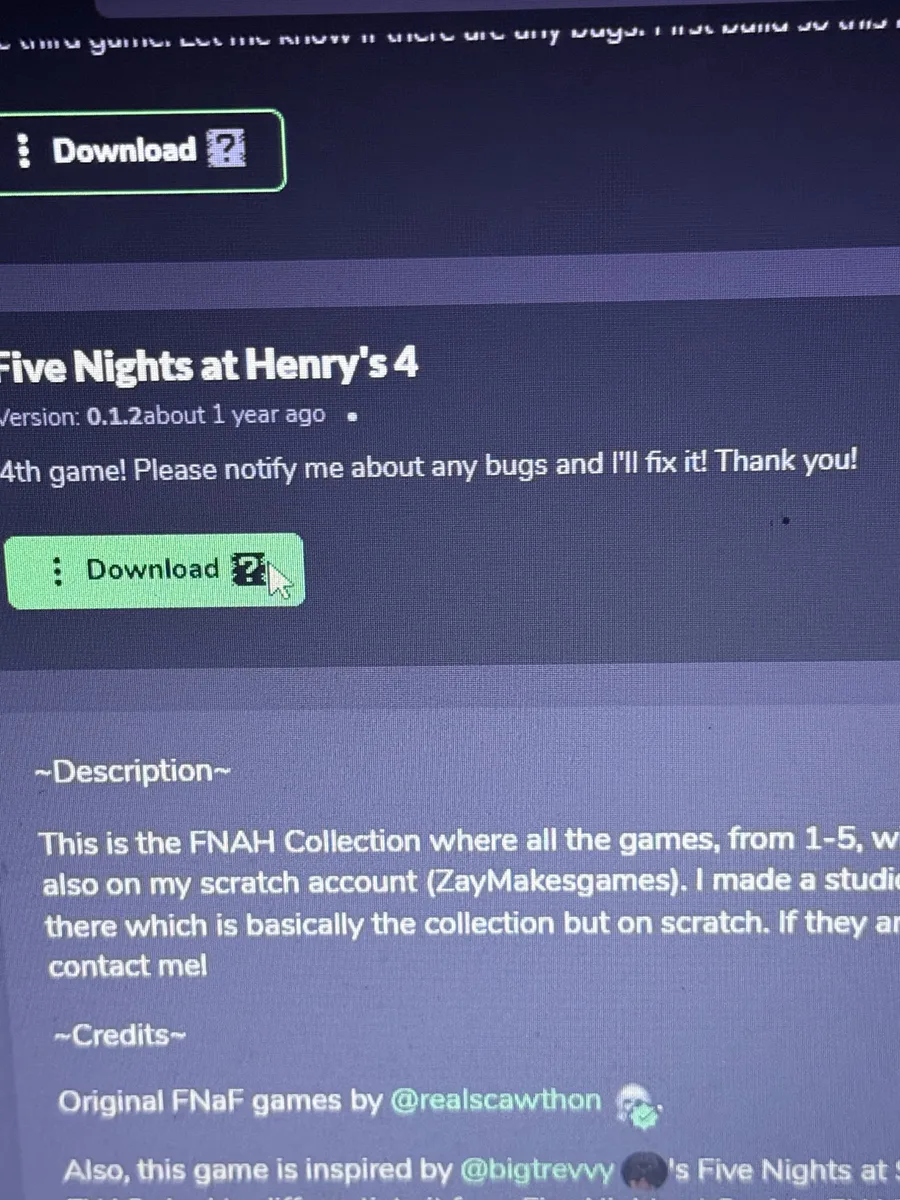Download Five Nights at Henry's 4

point(155,571)
